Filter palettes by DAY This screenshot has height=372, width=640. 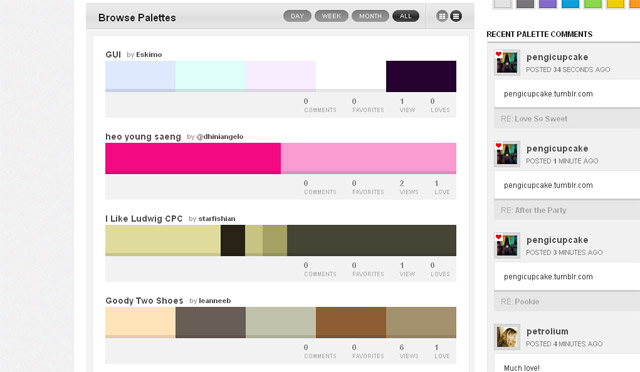click(297, 16)
